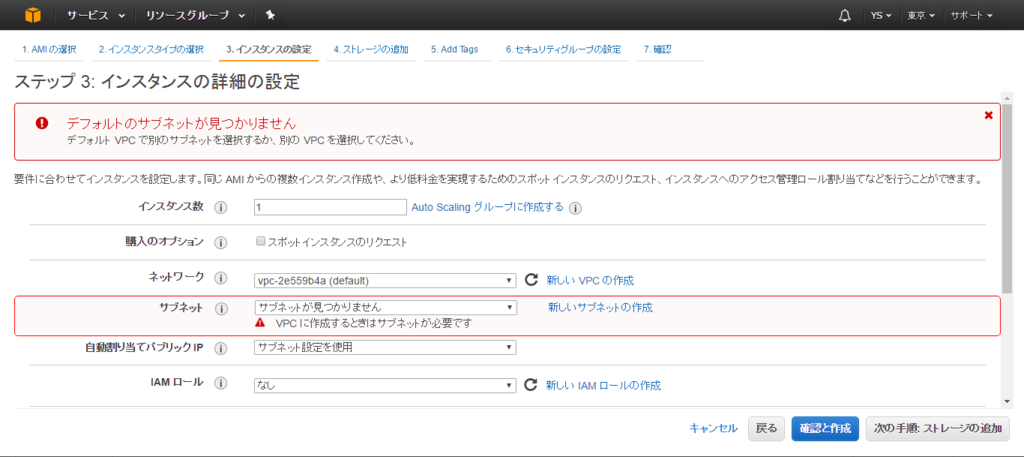Screen dimensions: 1024x457
Task: Go to step 4. ストレージの追加
Action: click(x=371, y=50)
